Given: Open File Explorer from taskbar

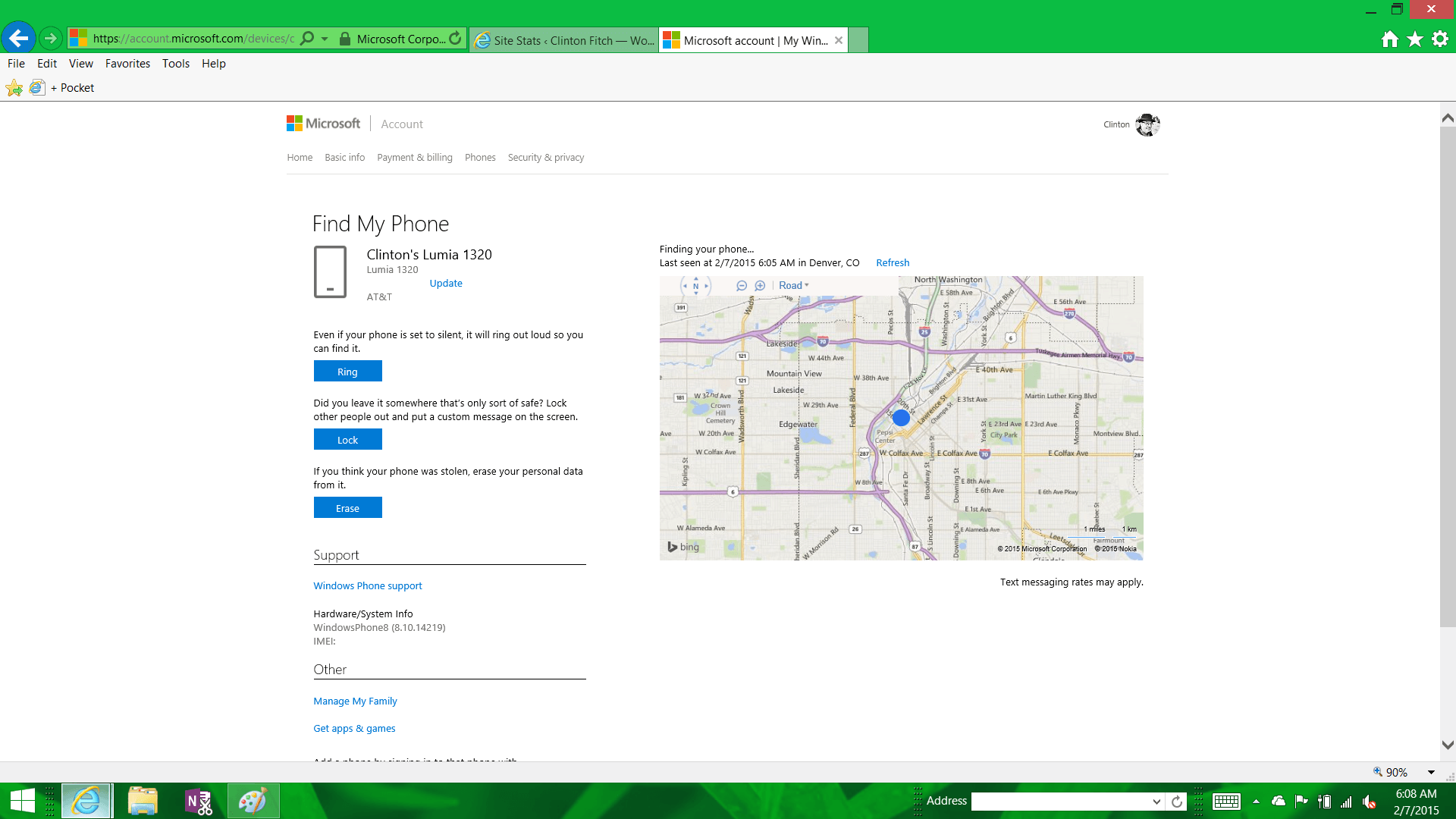Looking at the screenshot, I should pyautogui.click(x=143, y=801).
